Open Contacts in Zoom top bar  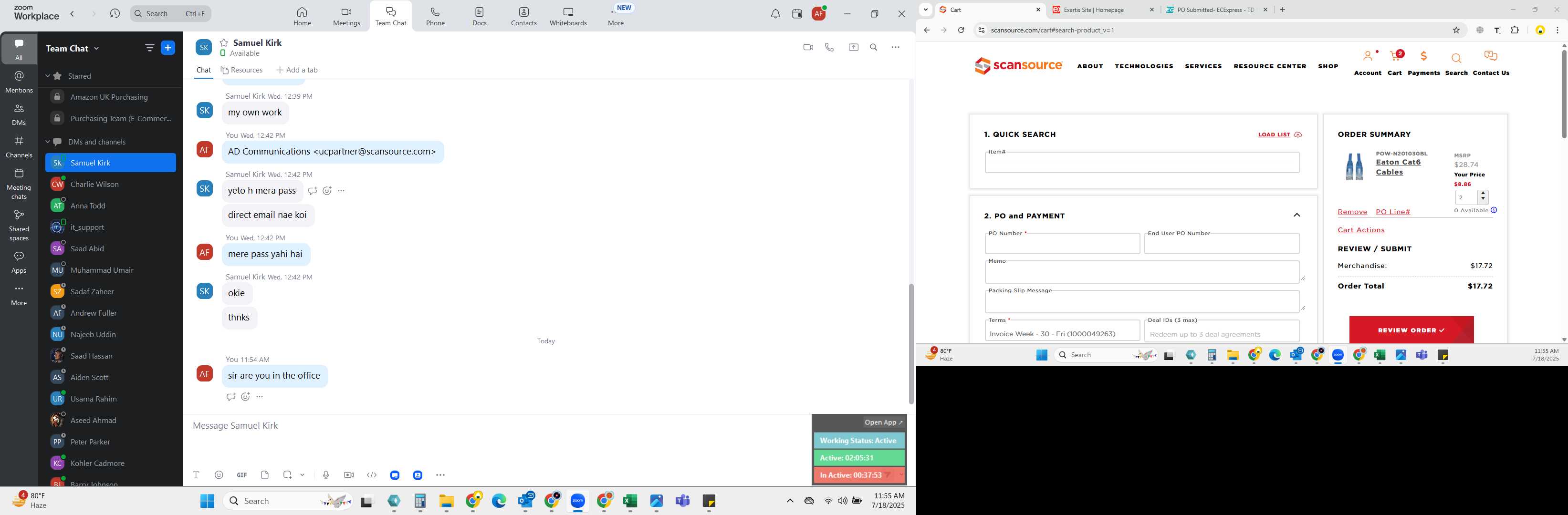pos(523,16)
